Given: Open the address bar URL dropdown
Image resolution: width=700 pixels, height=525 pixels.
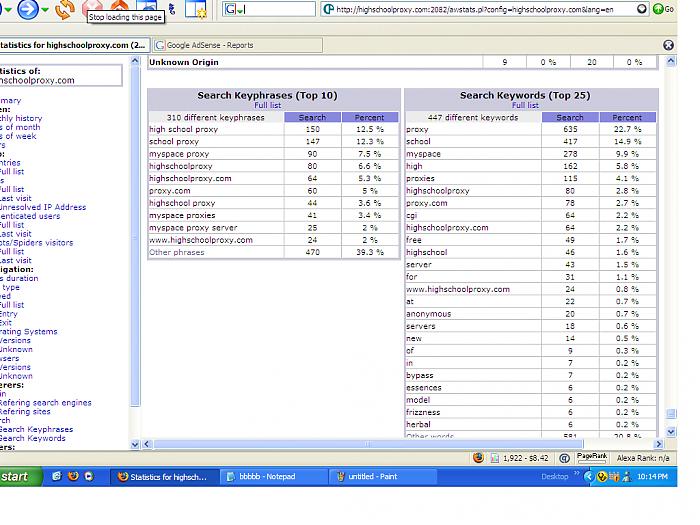Looking at the screenshot, I should [x=643, y=9].
